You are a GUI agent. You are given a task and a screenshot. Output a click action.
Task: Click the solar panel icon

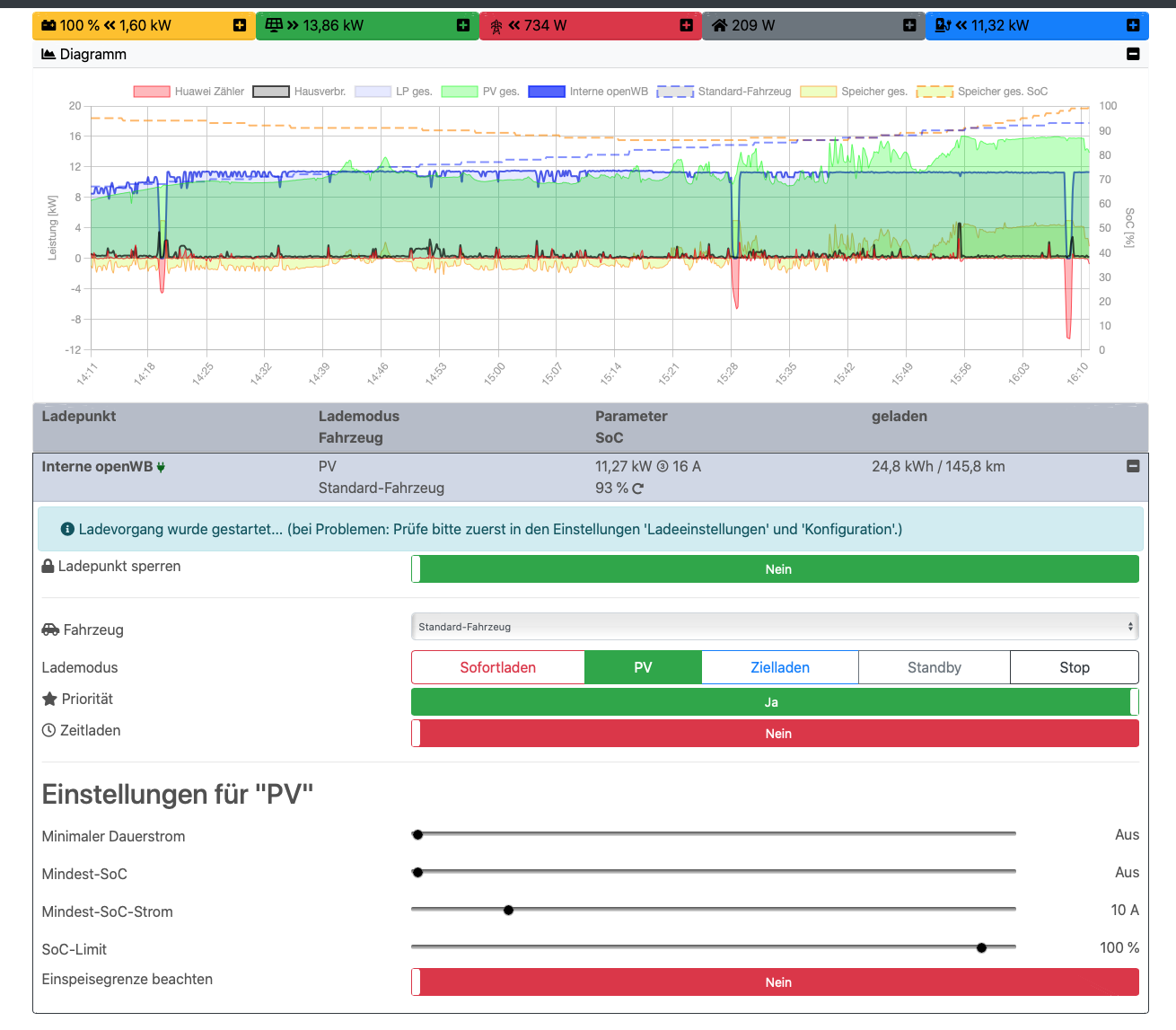point(274,25)
